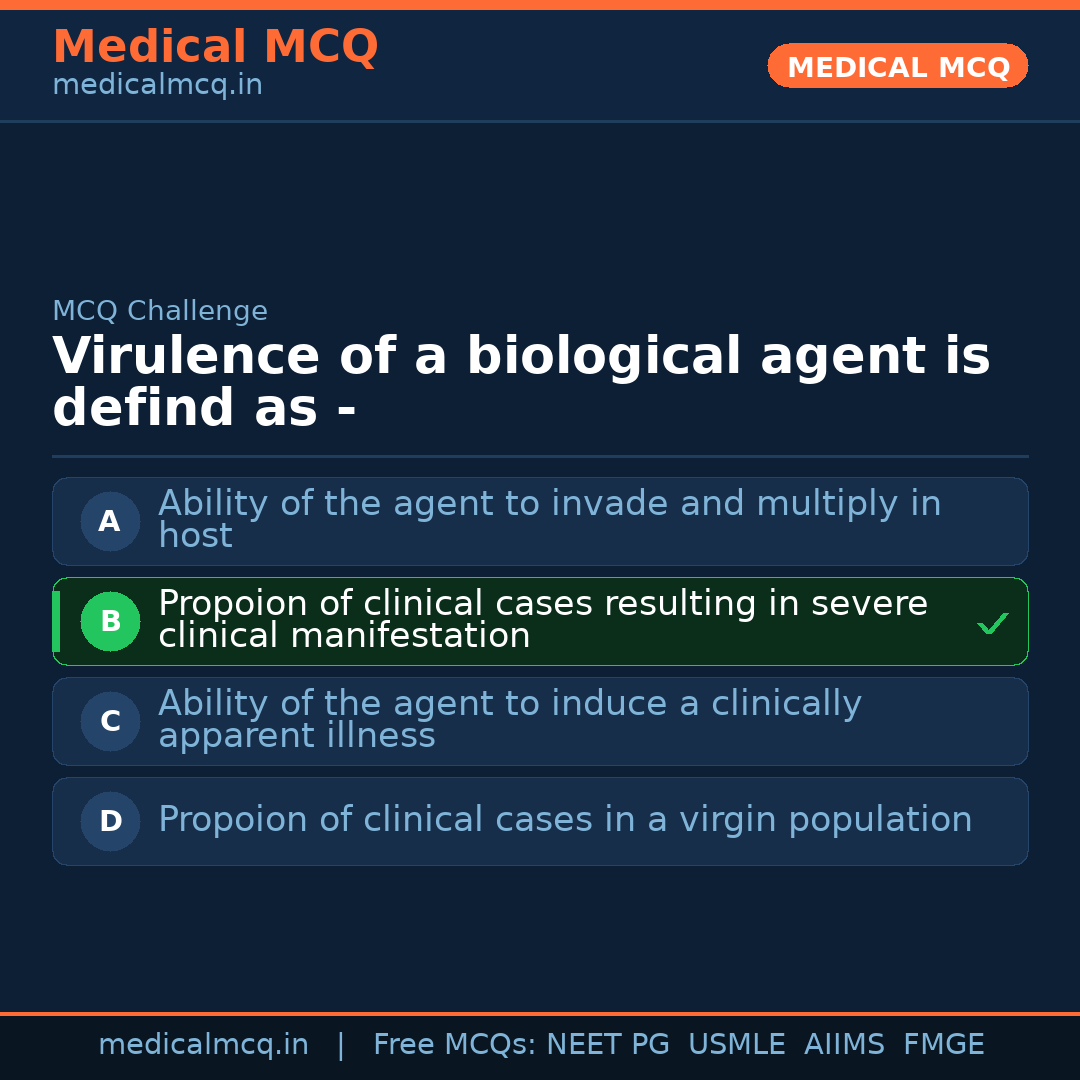Choose answer 'Ability of the agent to induce a clinically apparent illness'
The height and width of the screenshot is (1080, 1080).
[509, 719]
